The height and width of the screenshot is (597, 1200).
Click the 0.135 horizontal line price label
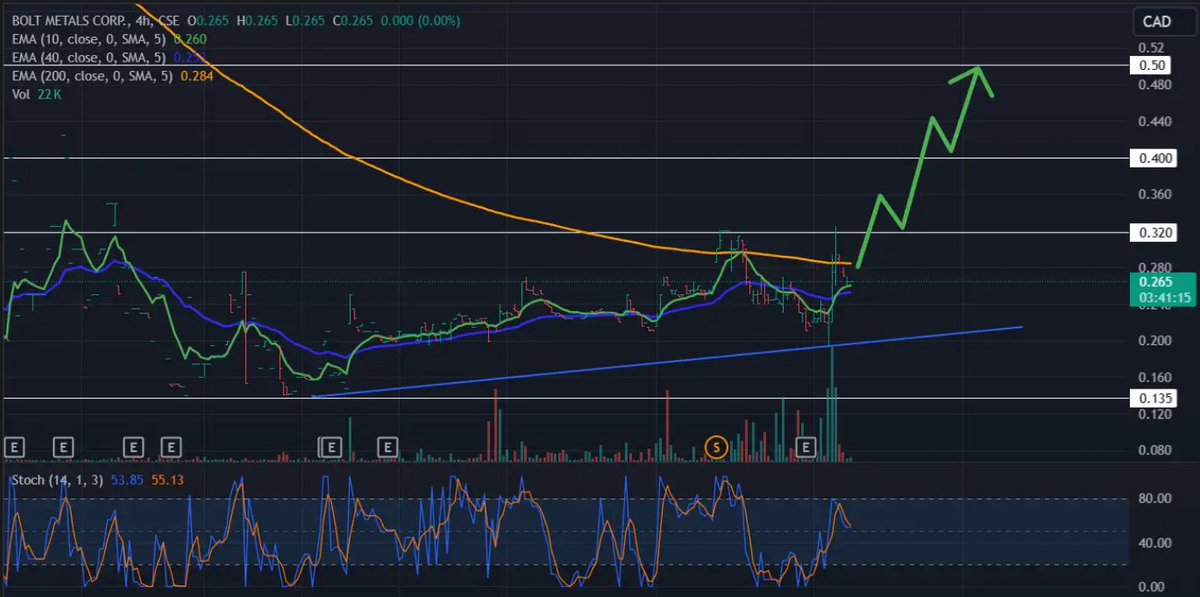(1152, 397)
